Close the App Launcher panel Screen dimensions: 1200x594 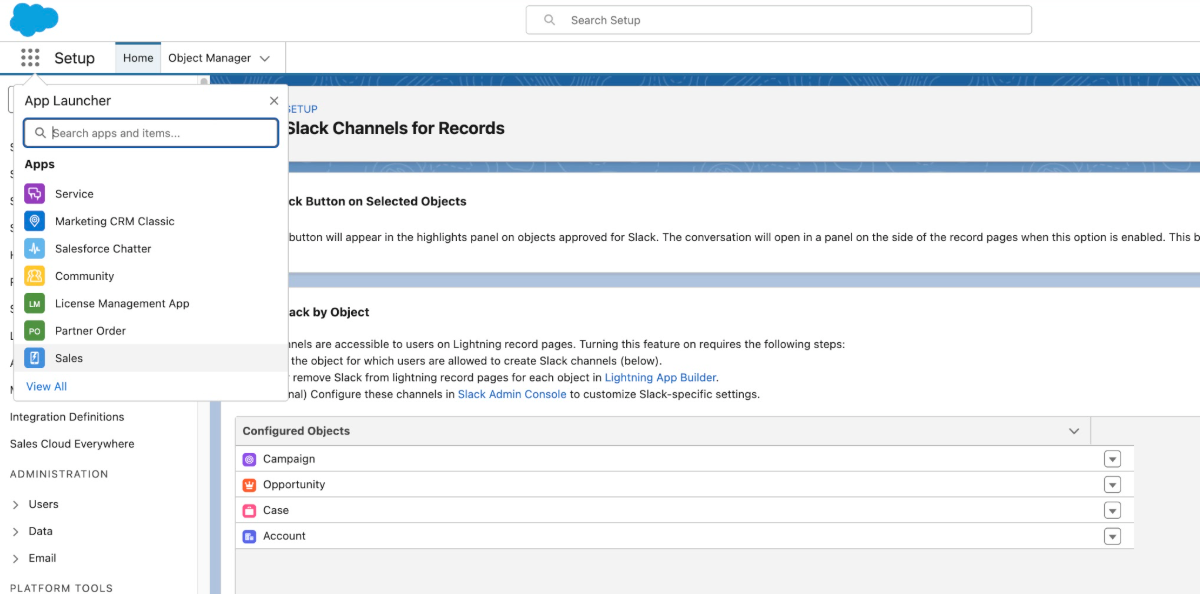pos(274,101)
